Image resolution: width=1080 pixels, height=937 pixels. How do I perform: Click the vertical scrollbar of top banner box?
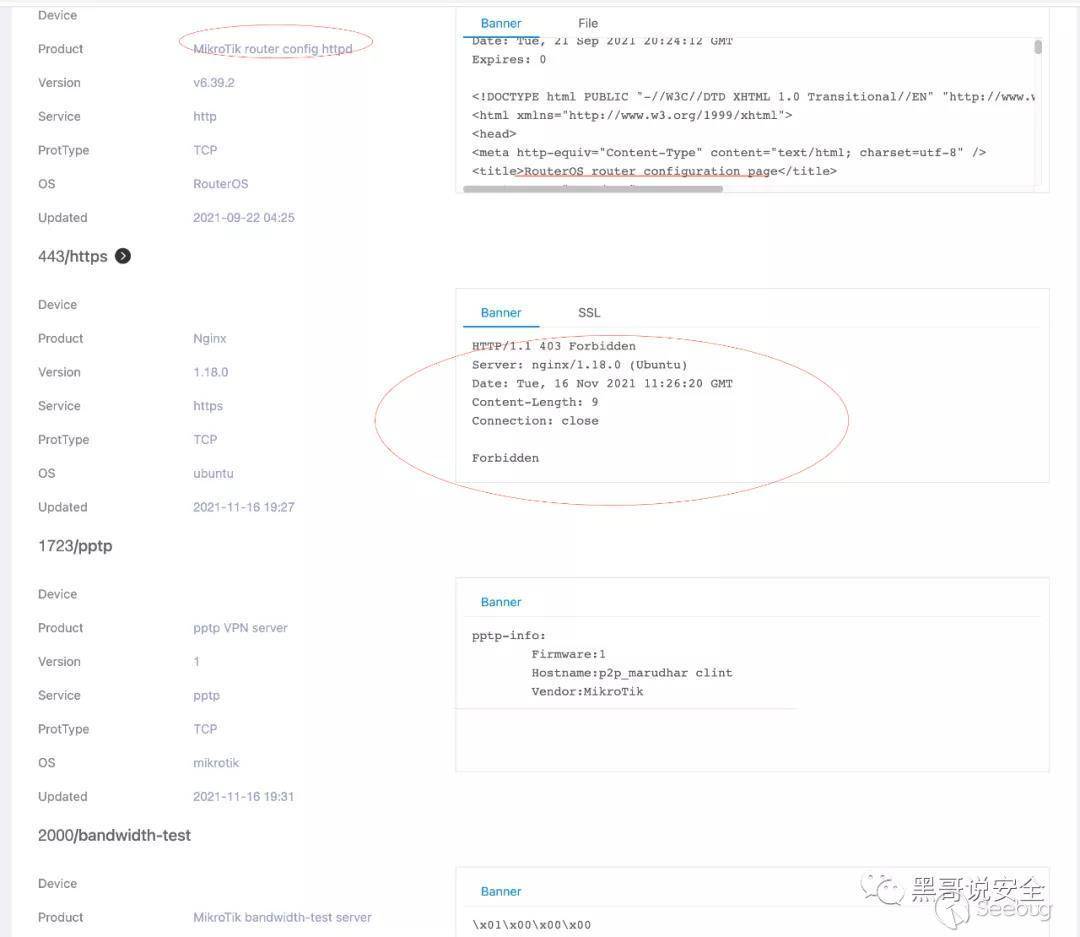(1038, 47)
